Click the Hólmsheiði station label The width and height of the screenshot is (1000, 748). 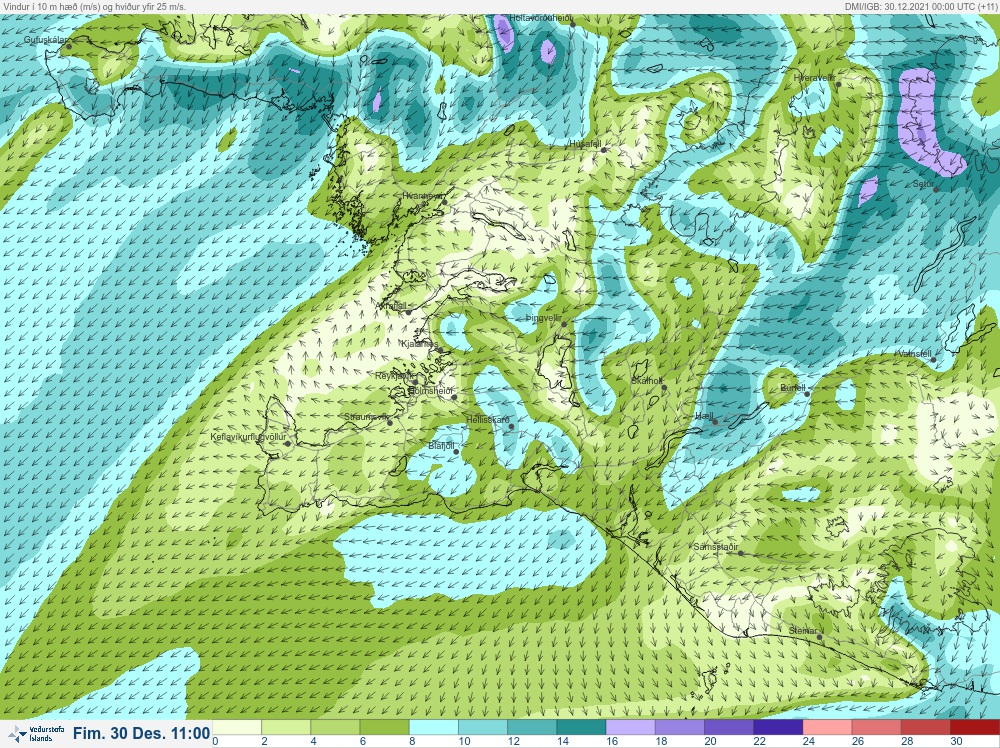pyautogui.click(x=430, y=390)
